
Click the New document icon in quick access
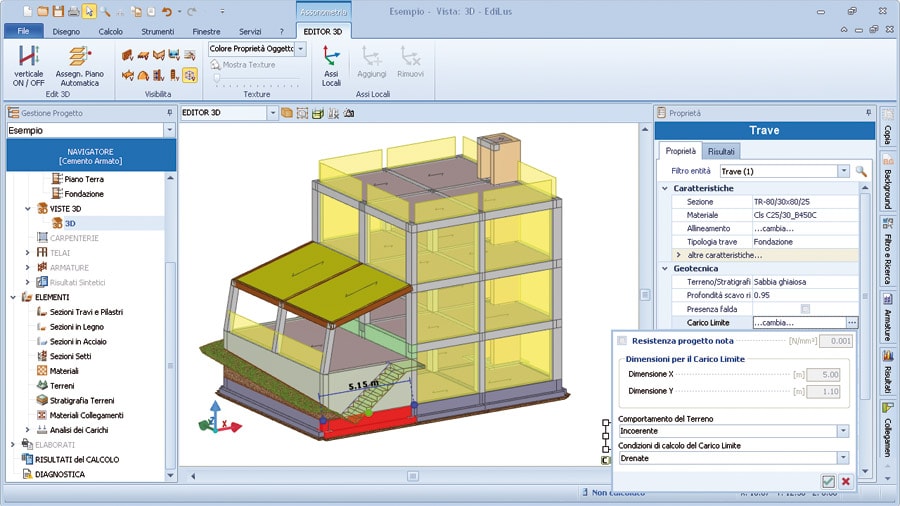[x=28, y=11]
